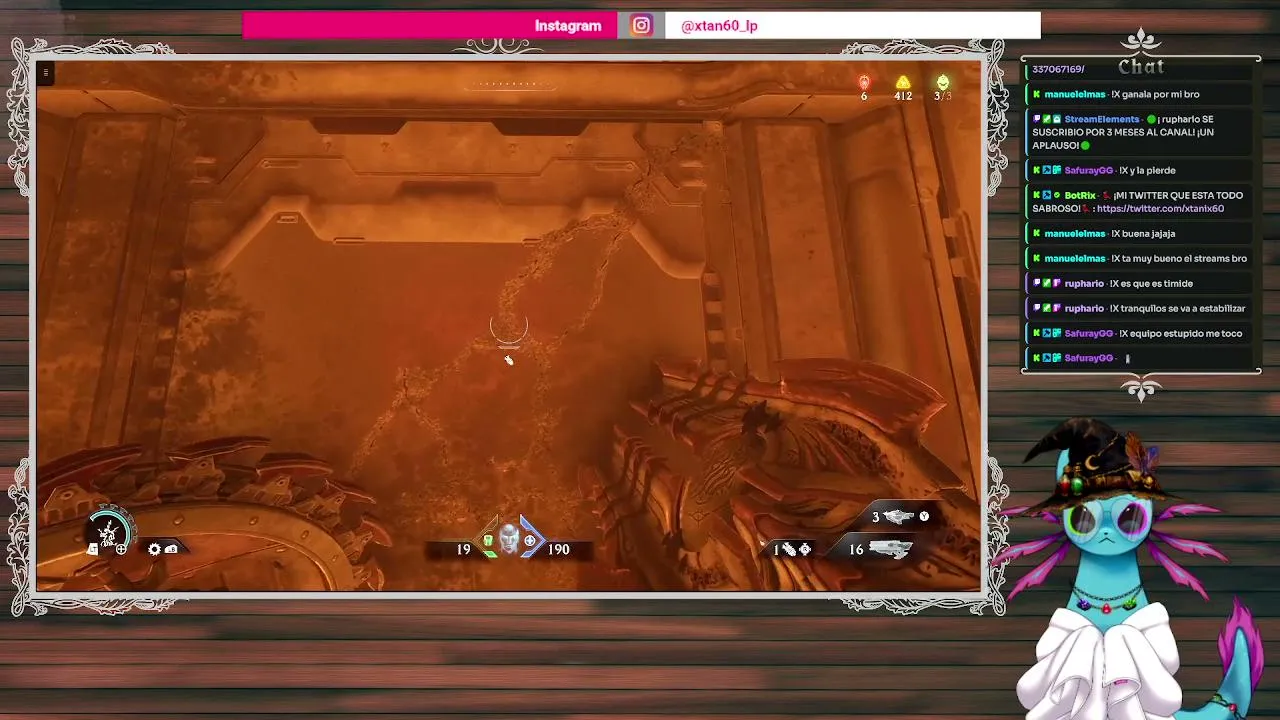Click the Chat panel title
This screenshot has width=1280, height=720.
1141,66
